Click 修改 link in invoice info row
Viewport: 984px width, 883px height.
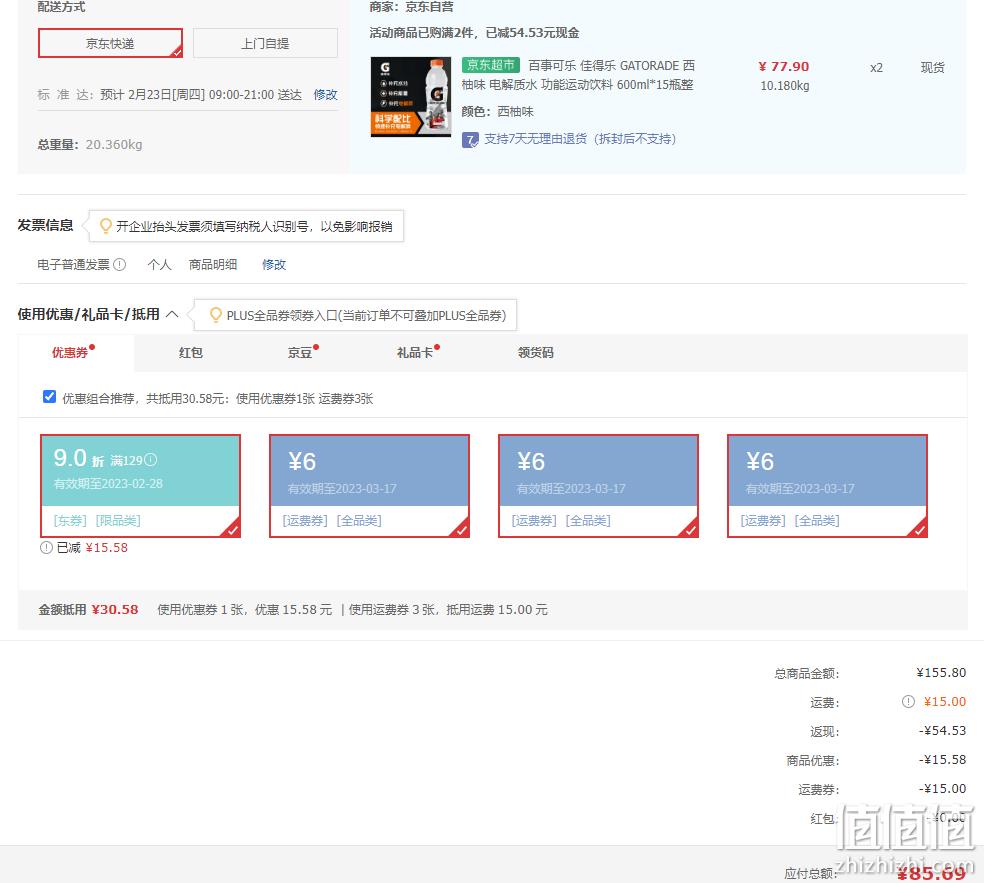[274, 265]
